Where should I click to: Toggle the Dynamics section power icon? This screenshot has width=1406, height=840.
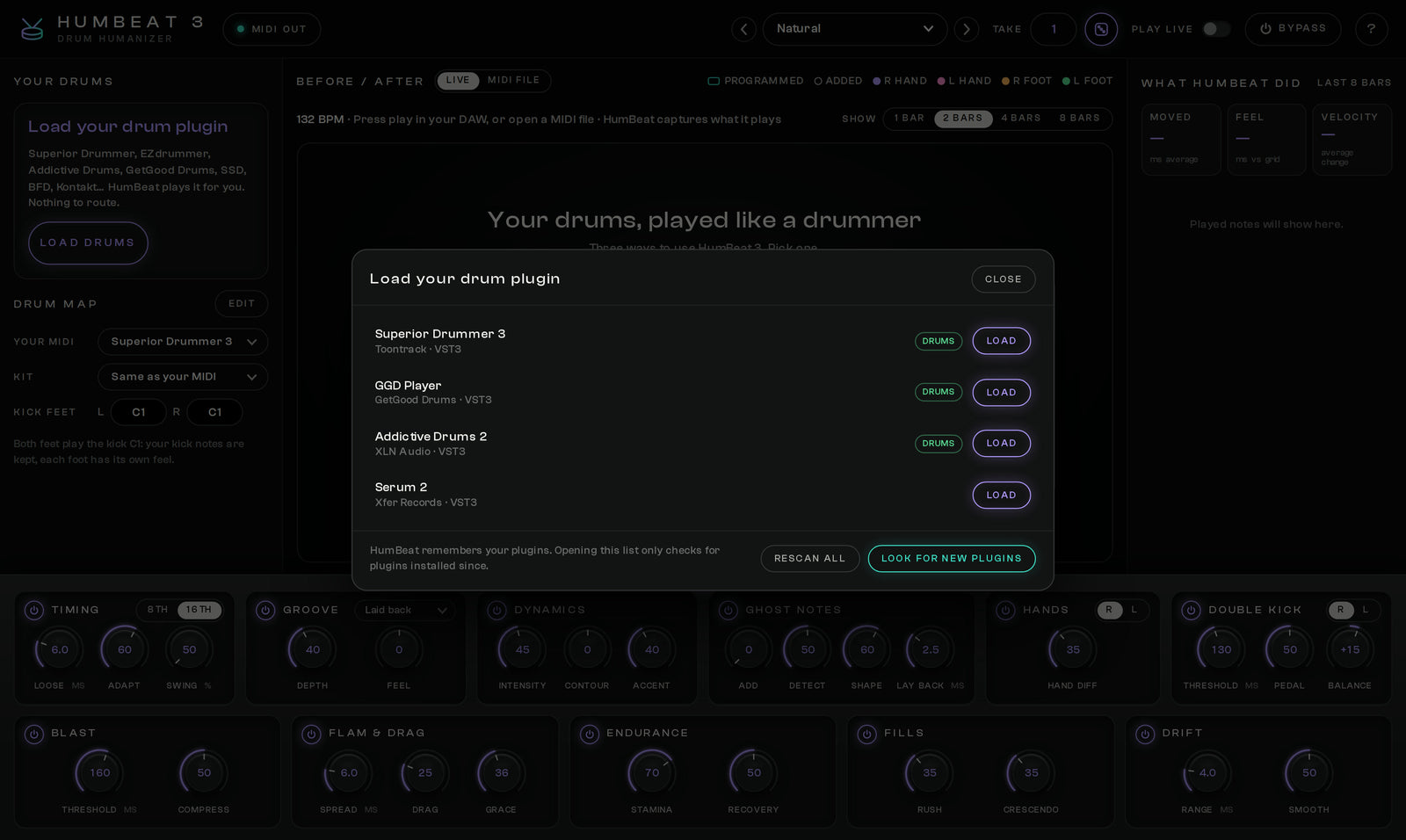click(x=496, y=610)
